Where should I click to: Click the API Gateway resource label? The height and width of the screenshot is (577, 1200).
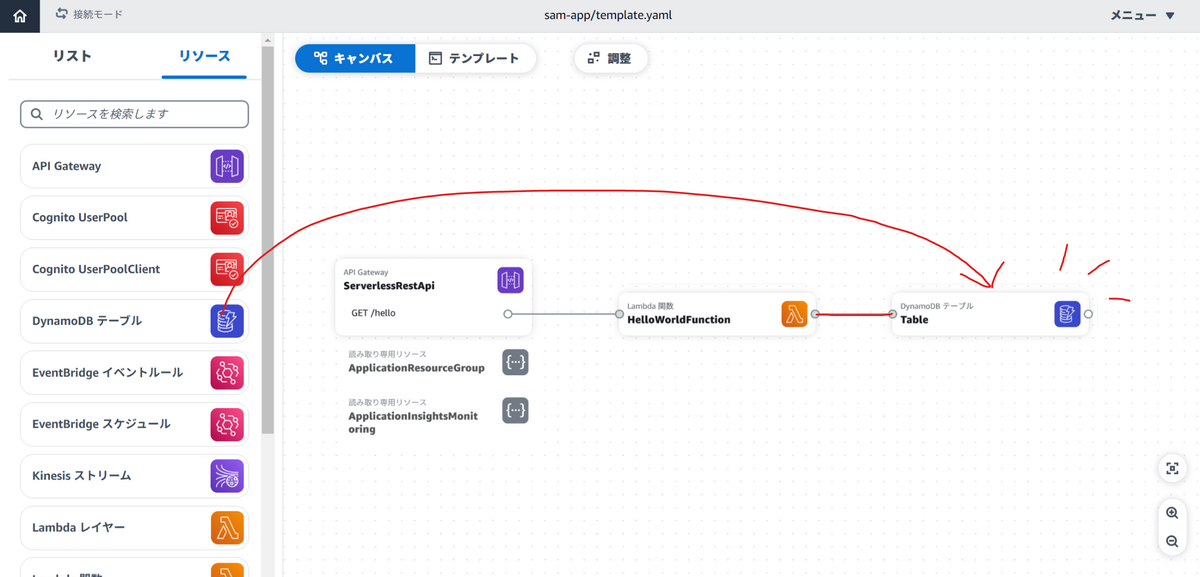[66, 166]
